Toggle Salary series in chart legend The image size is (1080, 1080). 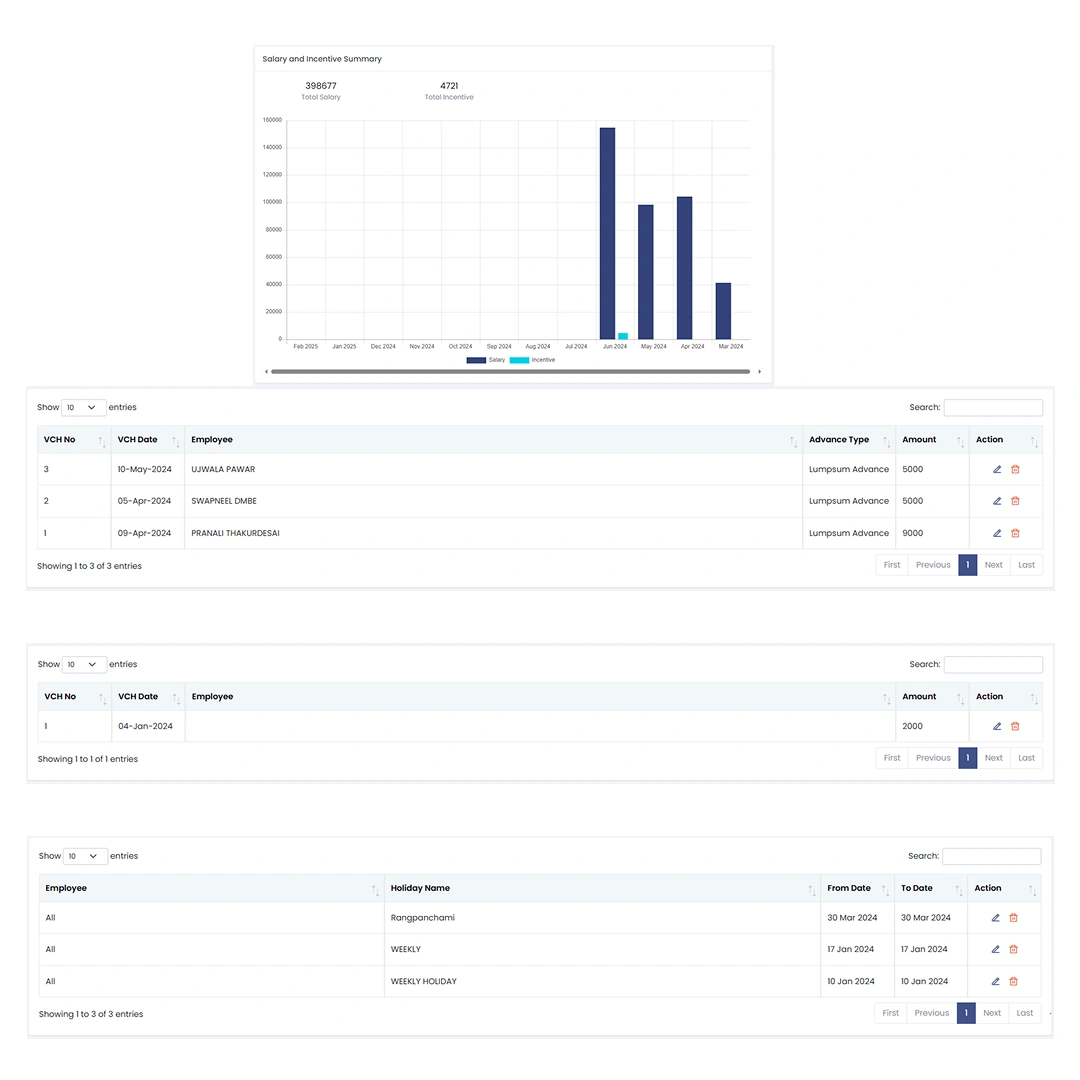[486, 360]
